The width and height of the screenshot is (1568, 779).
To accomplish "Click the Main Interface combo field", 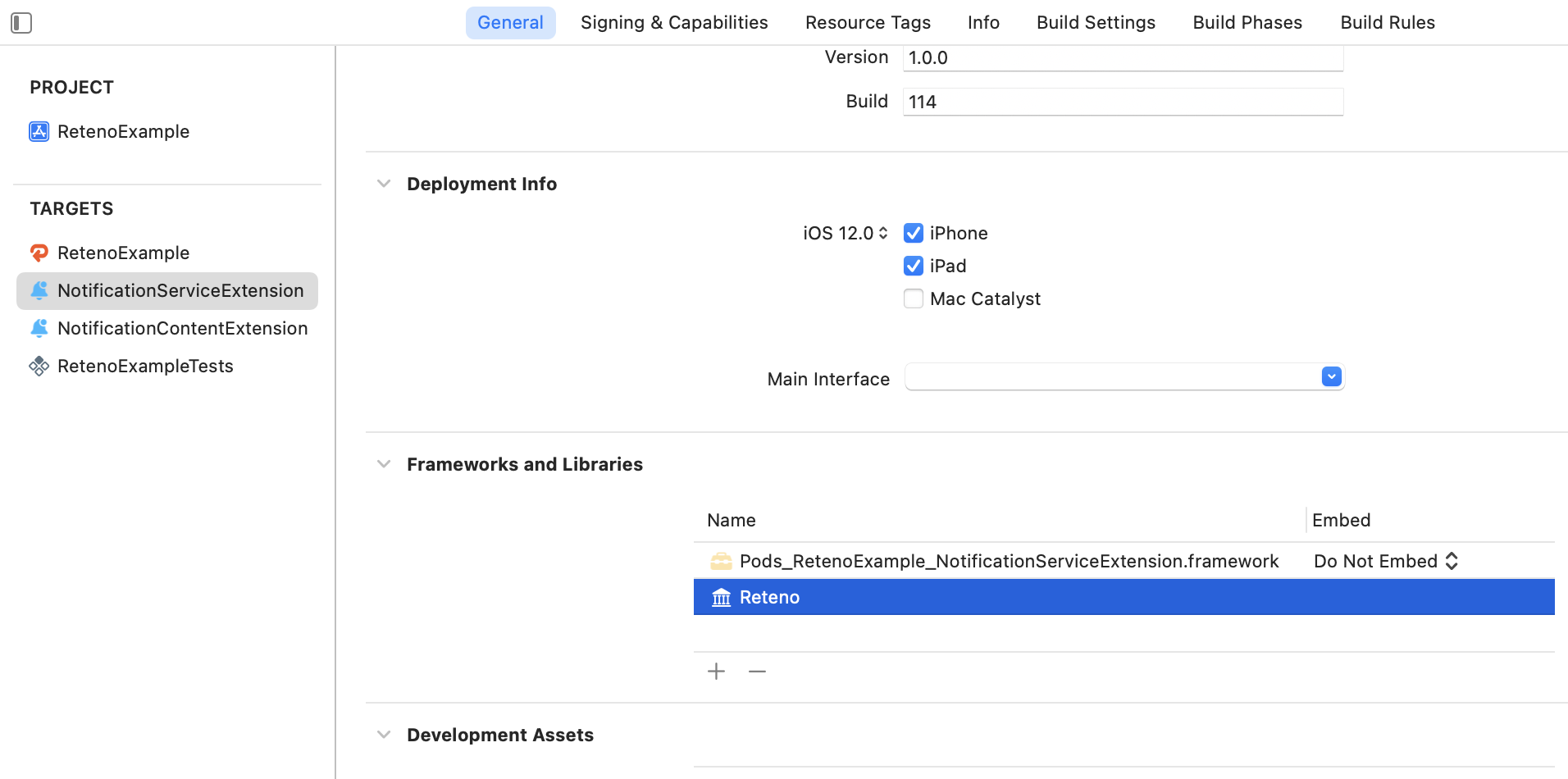I will coord(1124,377).
